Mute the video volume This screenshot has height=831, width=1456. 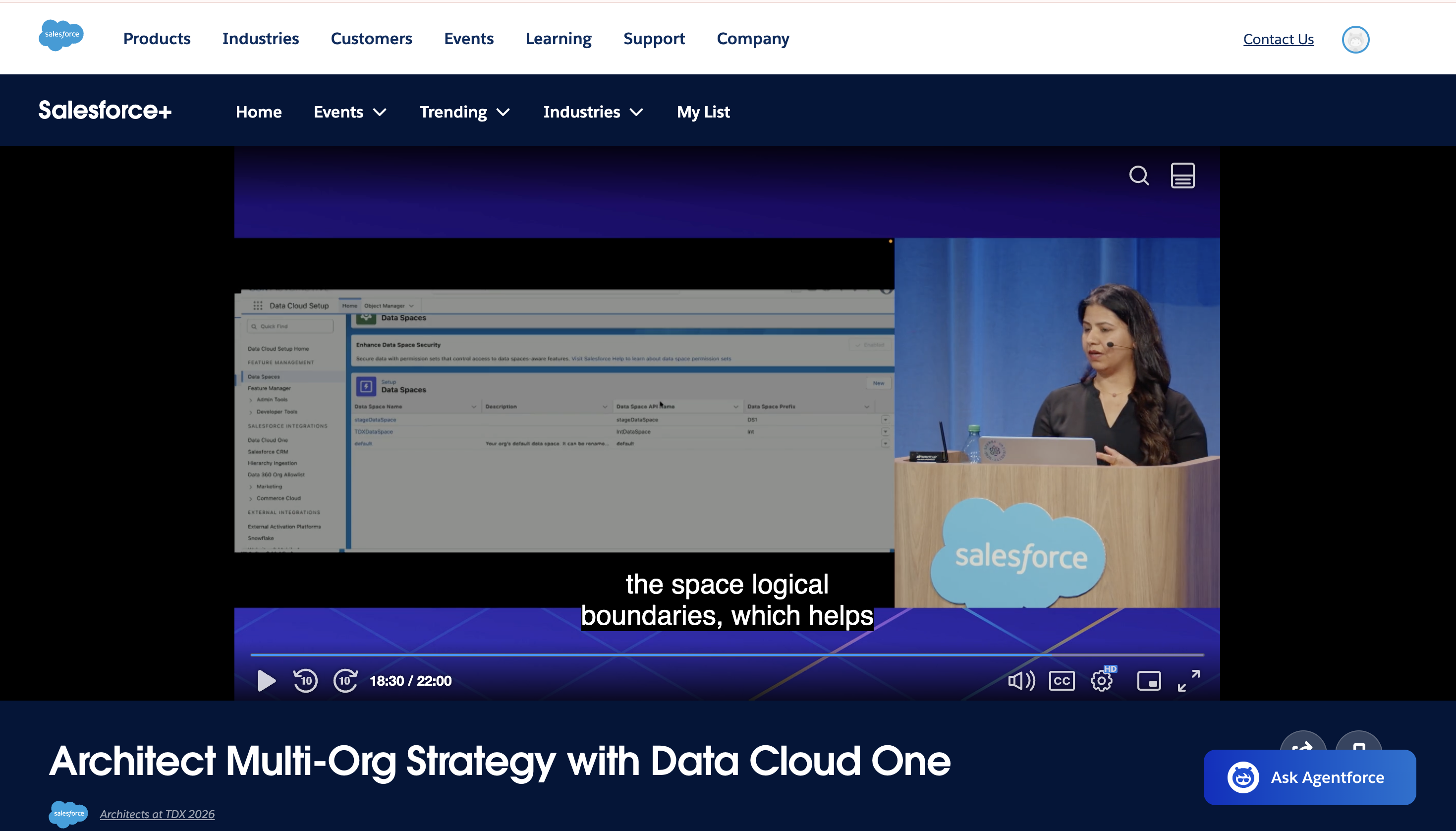tap(1021, 680)
